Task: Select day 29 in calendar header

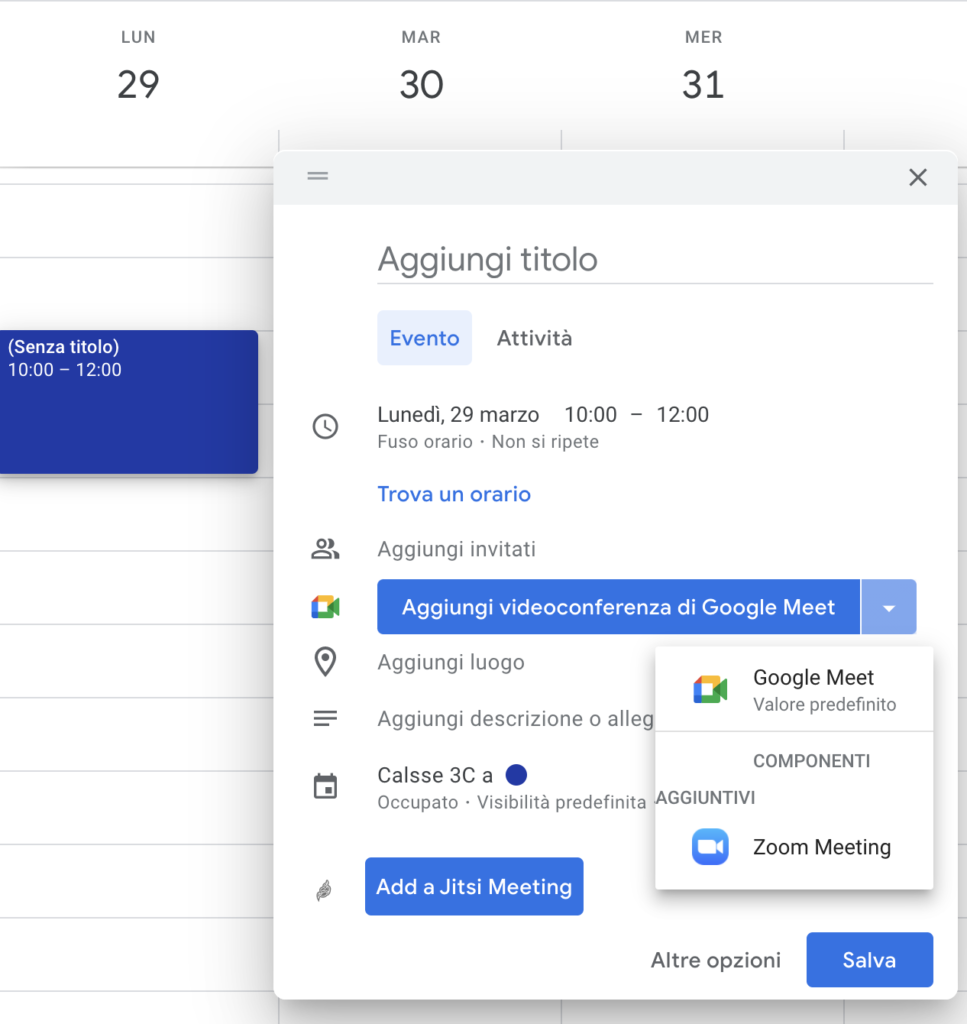Action: [138, 84]
